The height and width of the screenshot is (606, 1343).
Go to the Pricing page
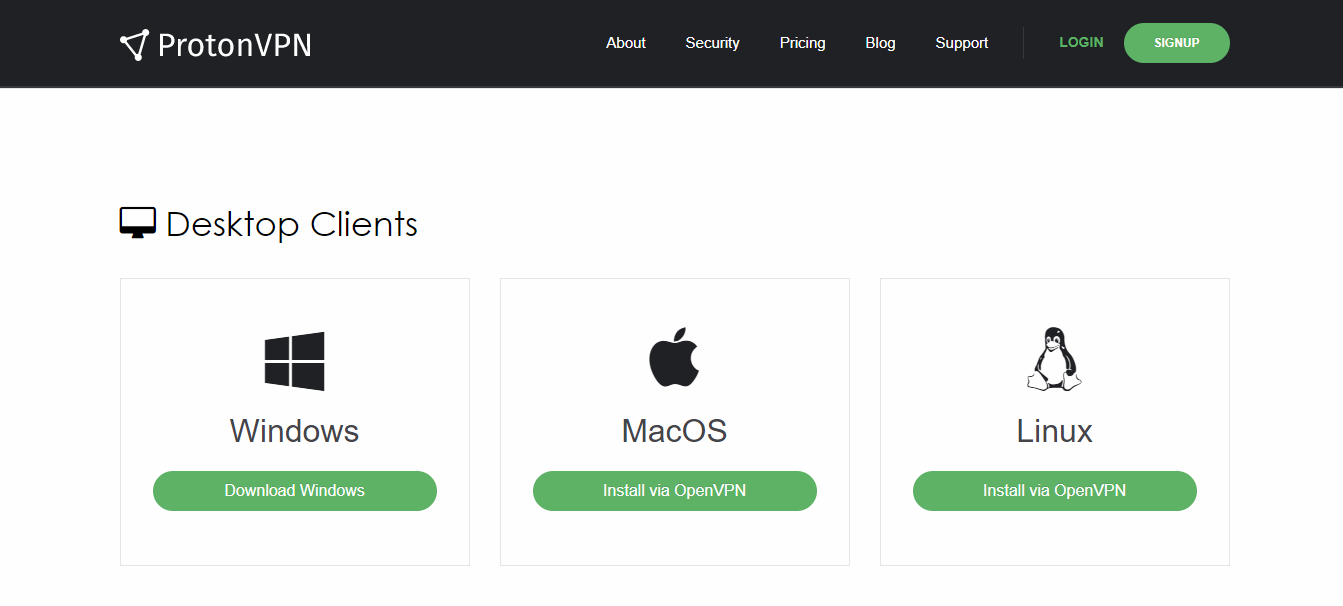(803, 43)
